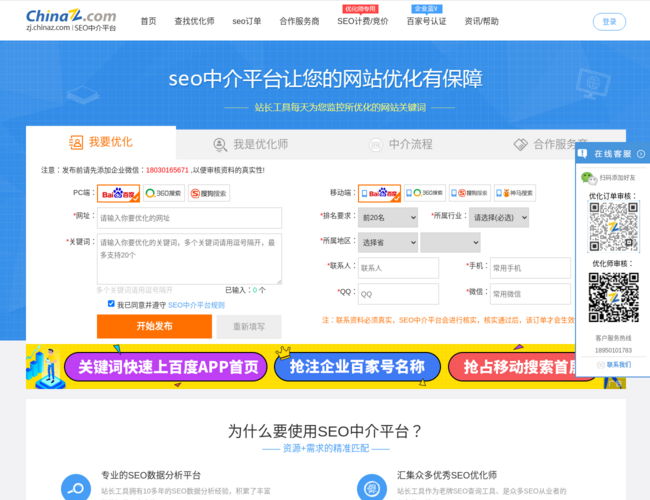Click the 企业蓝V blue badge
Image resolution: width=650 pixels, height=500 pixels.
pos(427,9)
